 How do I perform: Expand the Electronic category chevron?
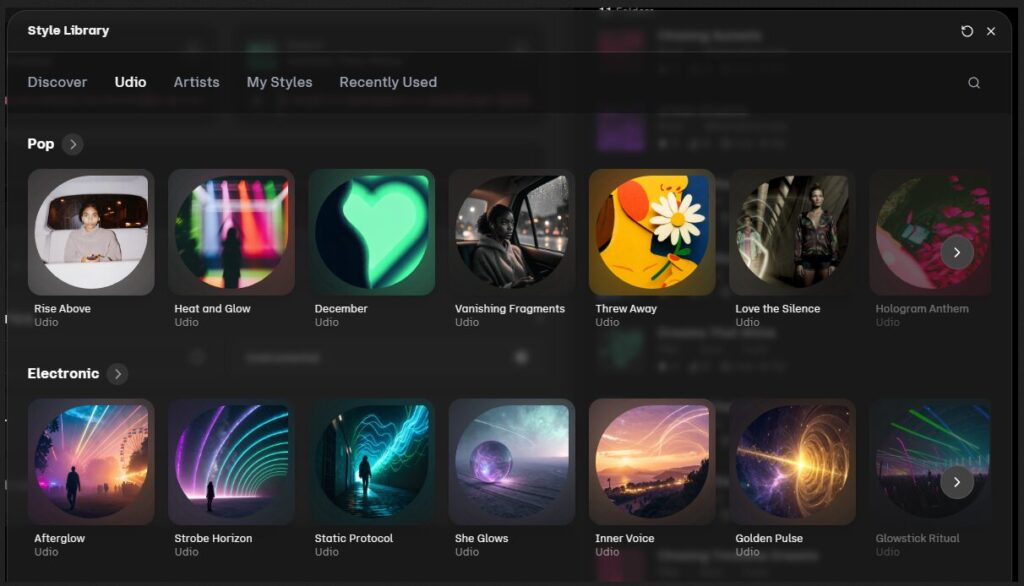[x=118, y=374]
